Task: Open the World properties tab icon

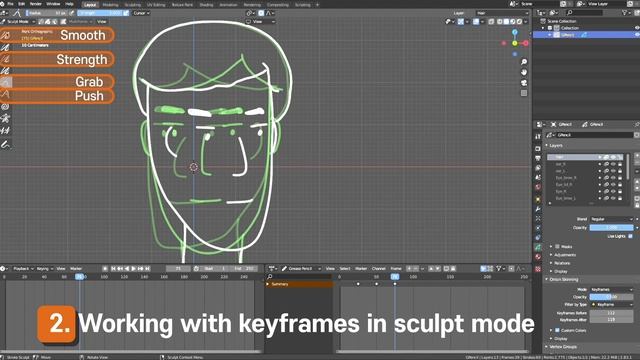Action: click(x=538, y=187)
